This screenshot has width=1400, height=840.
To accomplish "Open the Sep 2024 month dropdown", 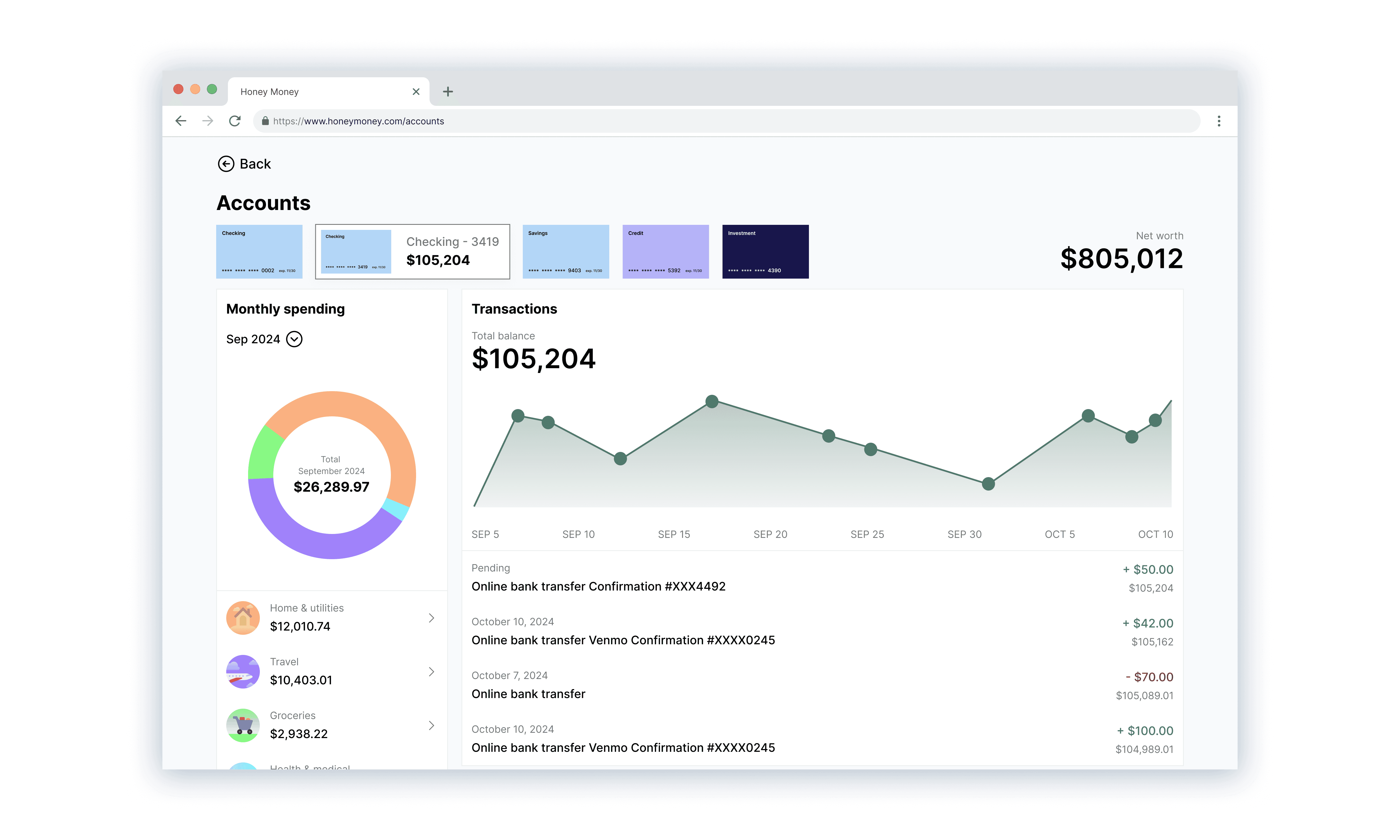I will (x=294, y=339).
